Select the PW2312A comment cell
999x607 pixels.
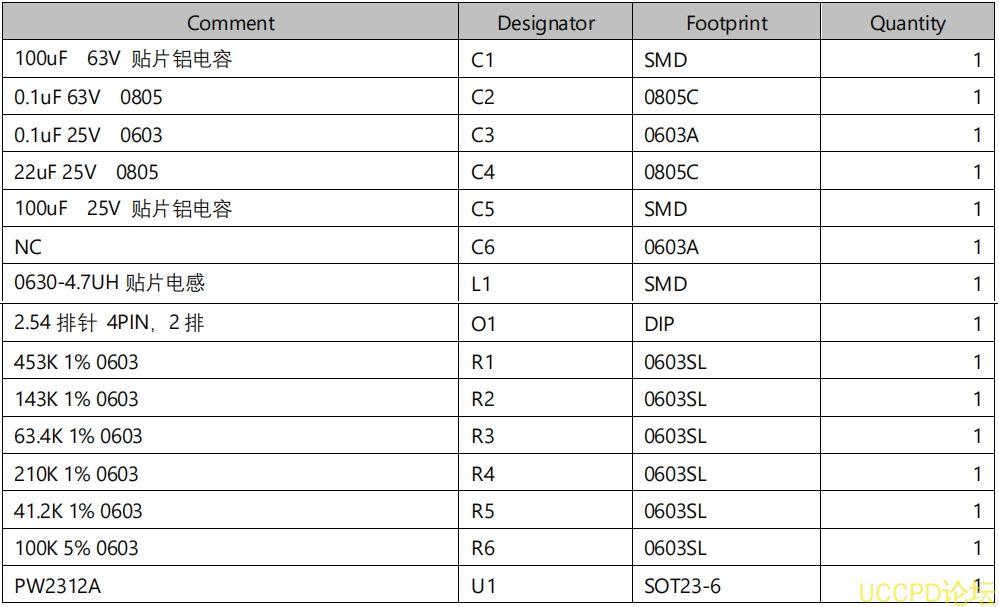[x=57, y=586]
